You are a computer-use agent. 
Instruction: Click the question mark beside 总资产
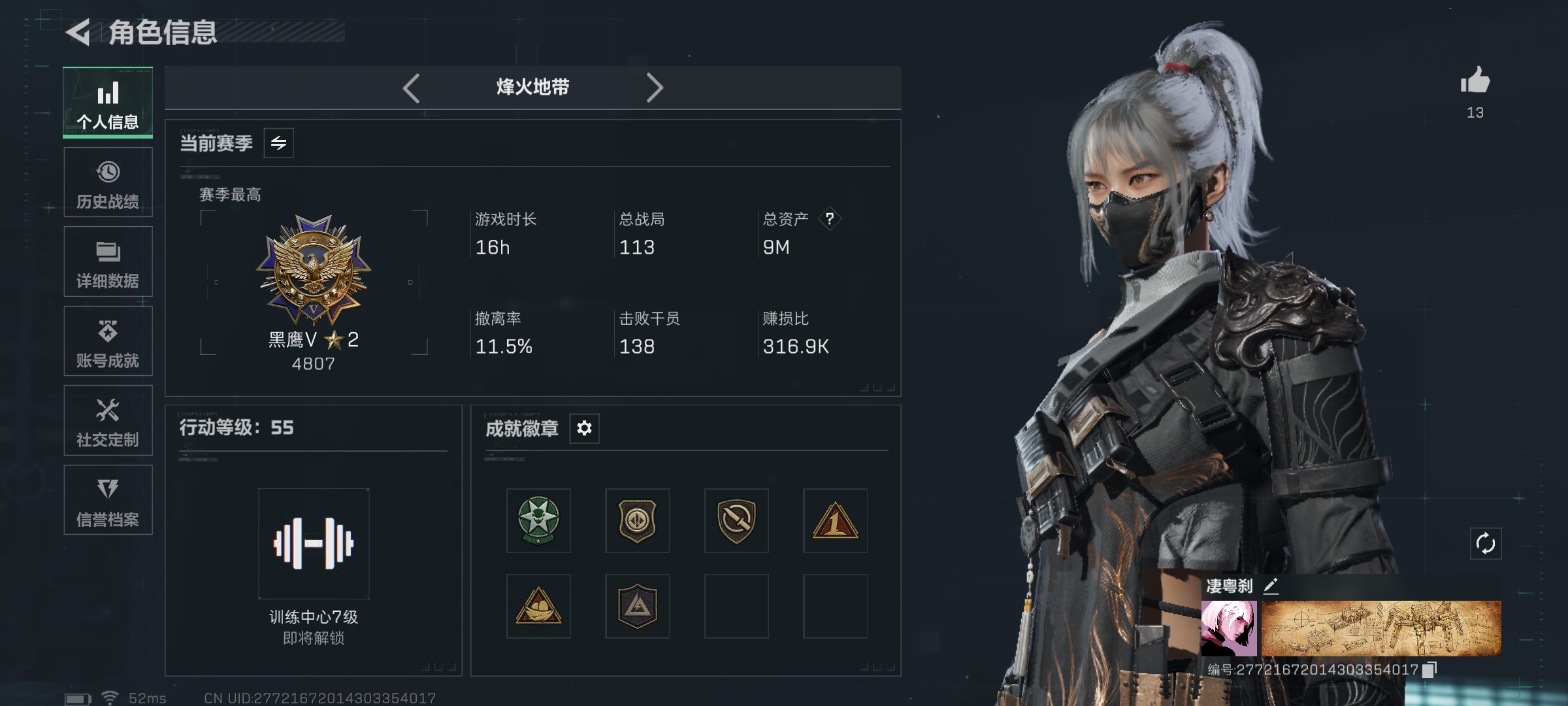tap(829, 218)
